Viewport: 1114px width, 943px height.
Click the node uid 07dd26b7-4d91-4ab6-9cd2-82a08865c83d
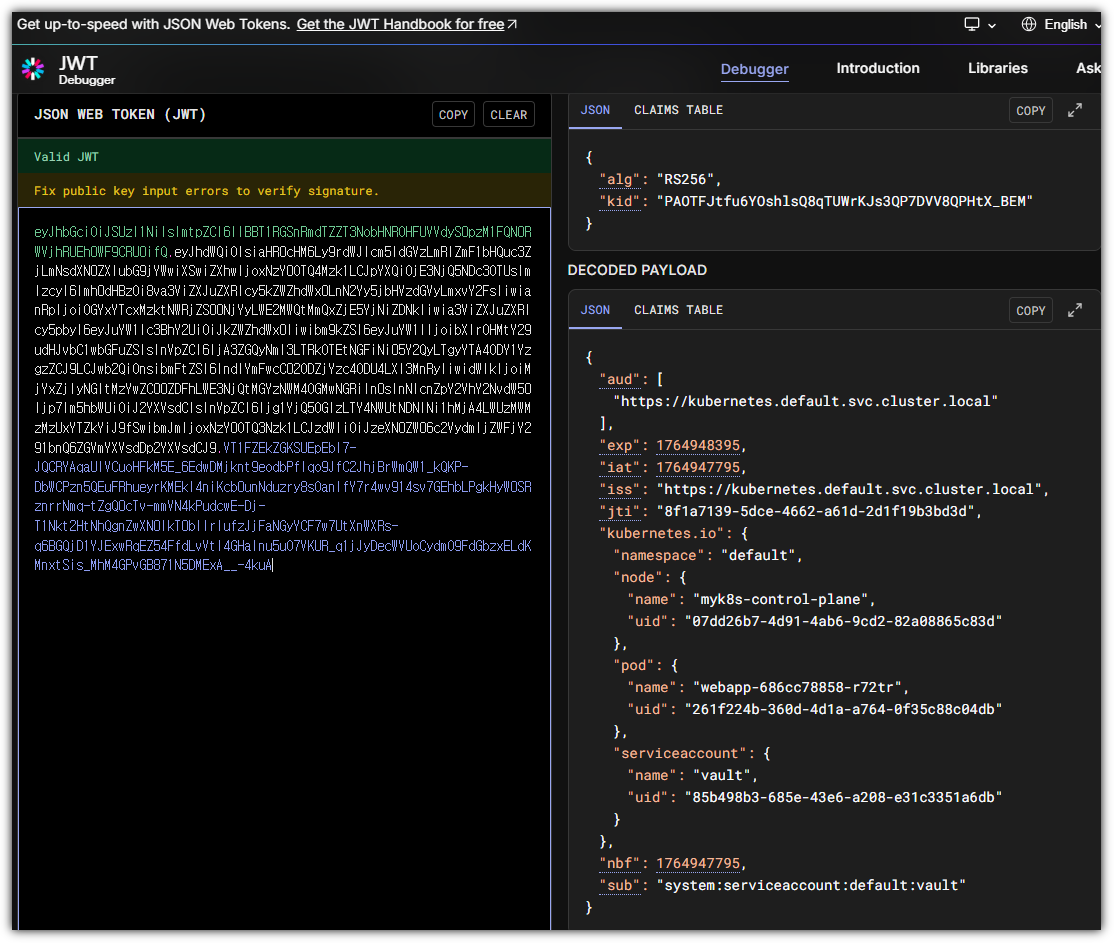[843, 622]
